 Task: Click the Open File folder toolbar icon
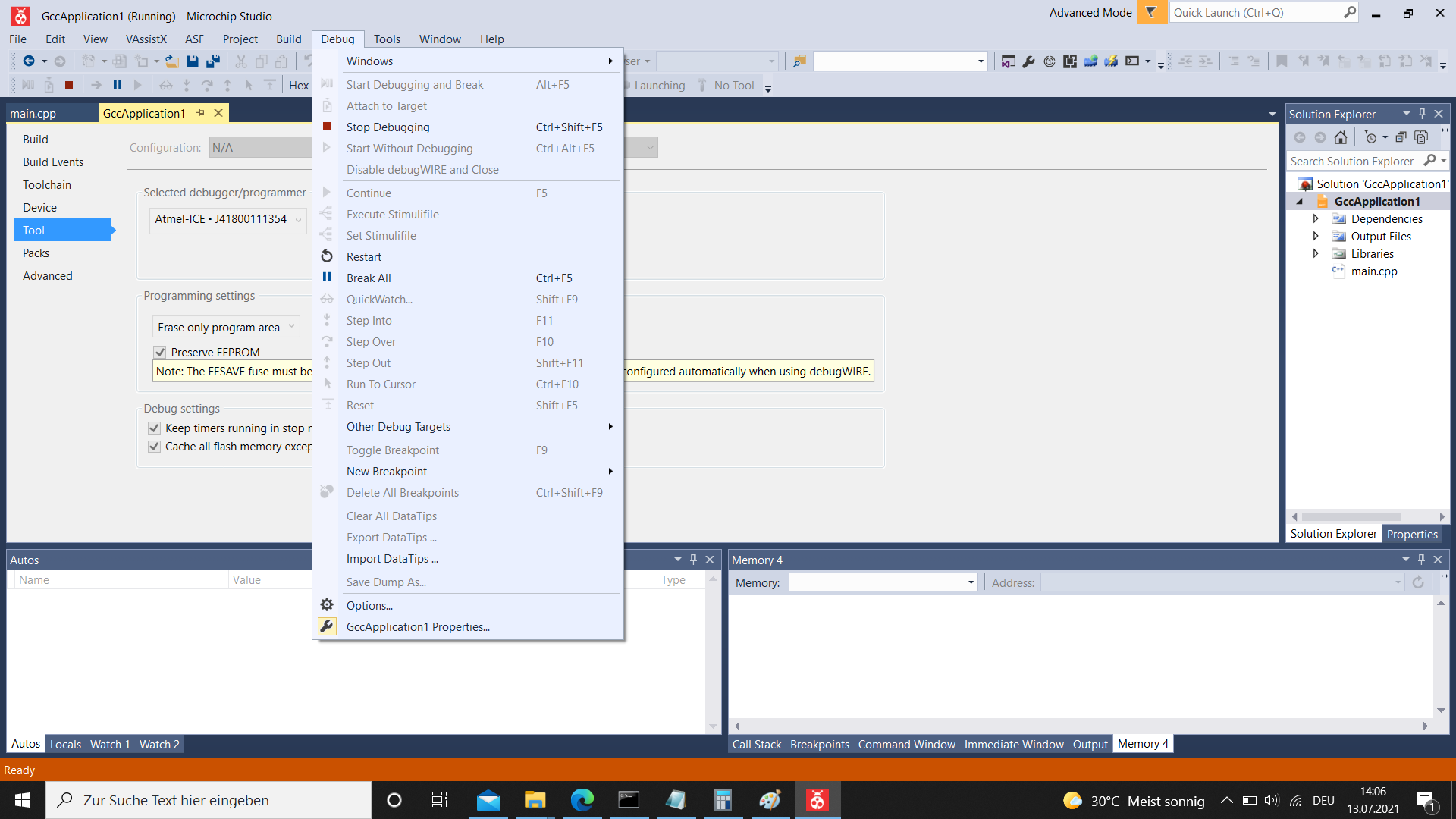[x=172, y=61]
